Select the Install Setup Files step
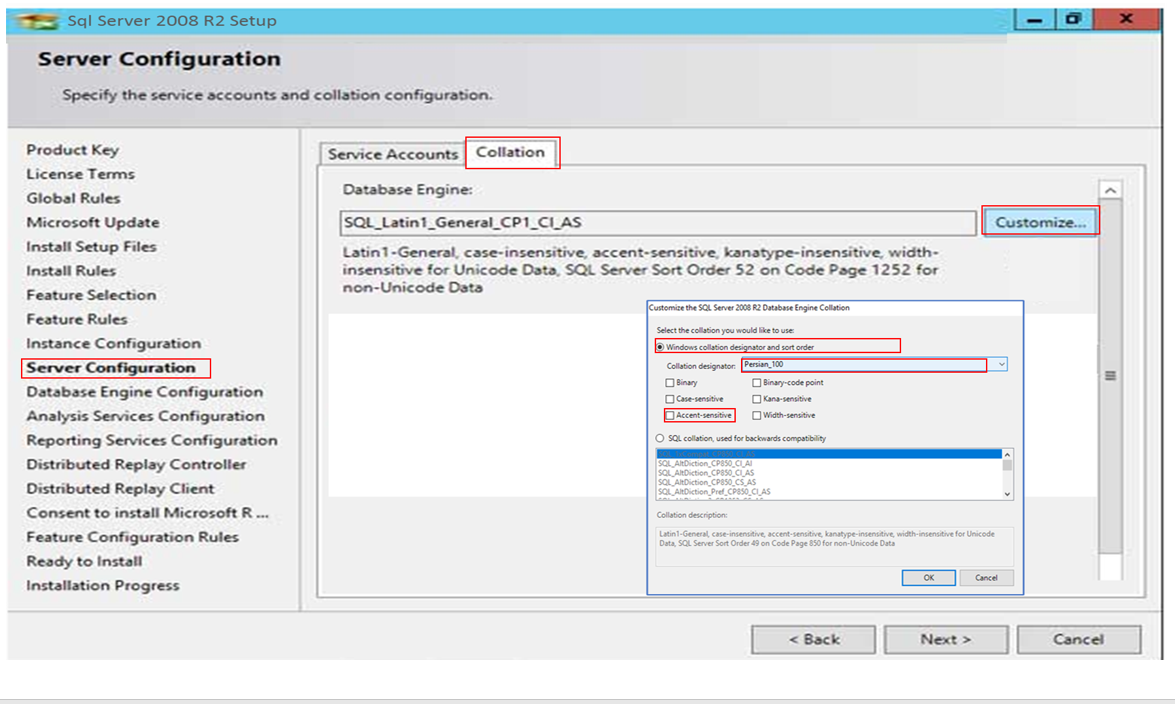The width and height of the screenshot is (1175, 704). click(91, 247)
